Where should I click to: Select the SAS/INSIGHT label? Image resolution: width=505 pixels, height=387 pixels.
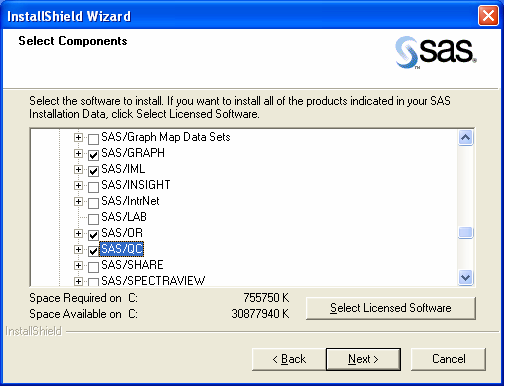pyautogui.click(x=136, y=185)
